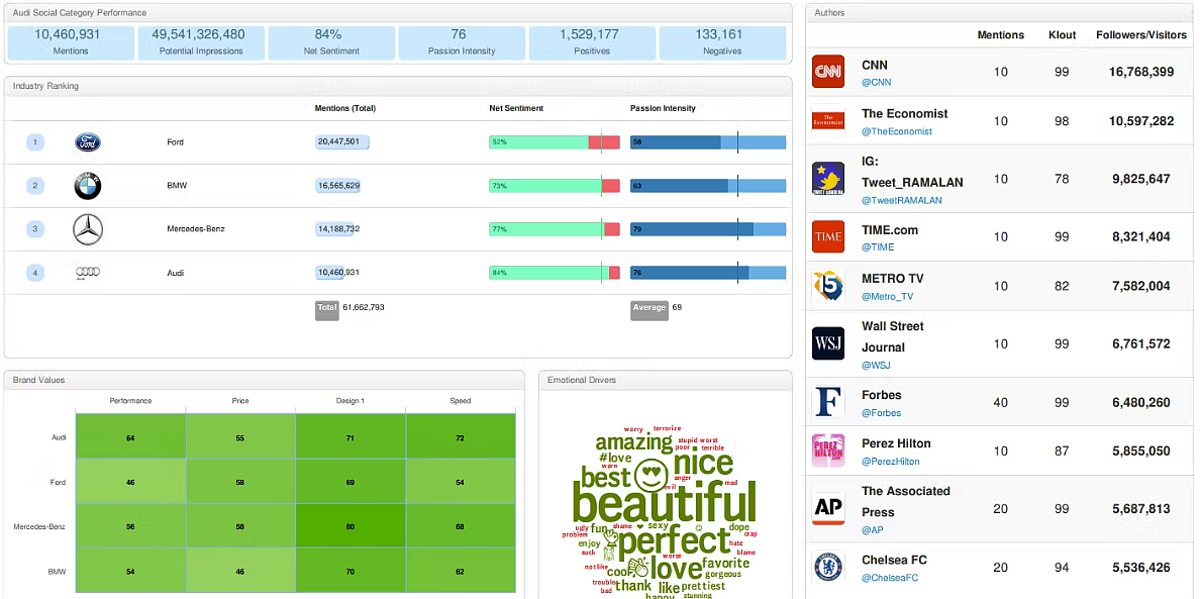Sort authors by Mentions column header
Image resolution: width=1200 pixels, height=599 pixels.
(x=1001, y=35)
